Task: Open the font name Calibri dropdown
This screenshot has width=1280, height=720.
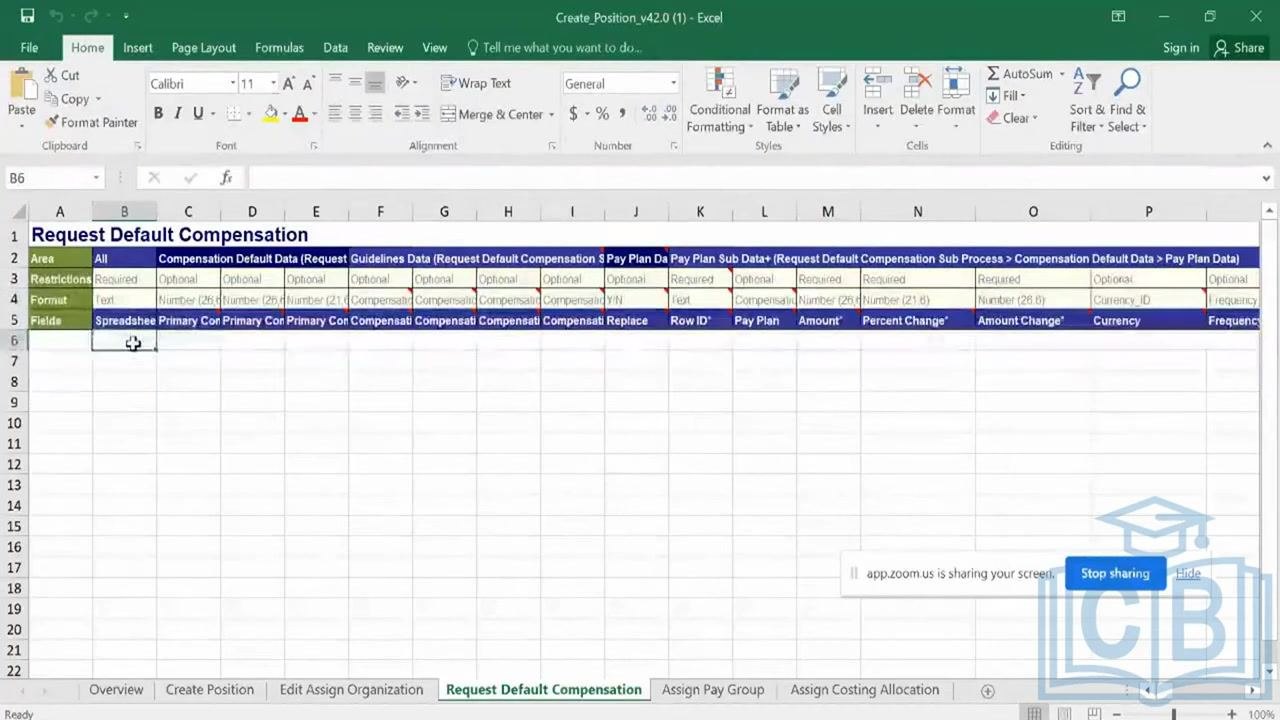Action: [233, 84]
